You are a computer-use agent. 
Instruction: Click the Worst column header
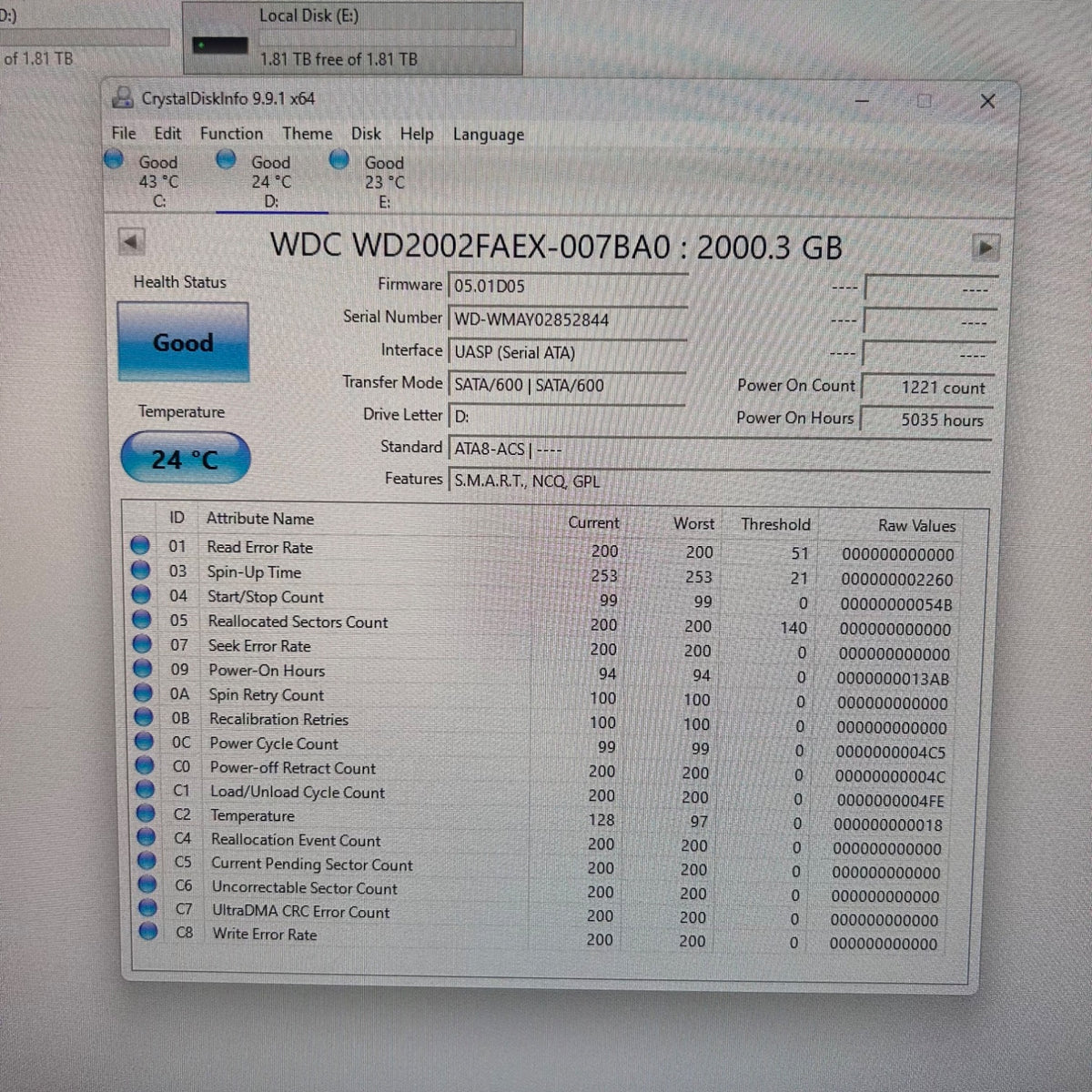(x=693, y=523)
